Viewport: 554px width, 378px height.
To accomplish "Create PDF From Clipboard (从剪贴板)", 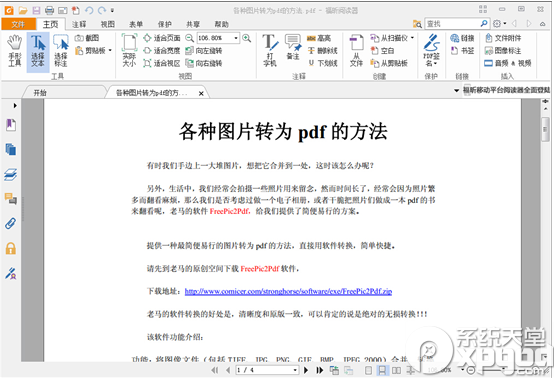I will [x=389, y=63].
